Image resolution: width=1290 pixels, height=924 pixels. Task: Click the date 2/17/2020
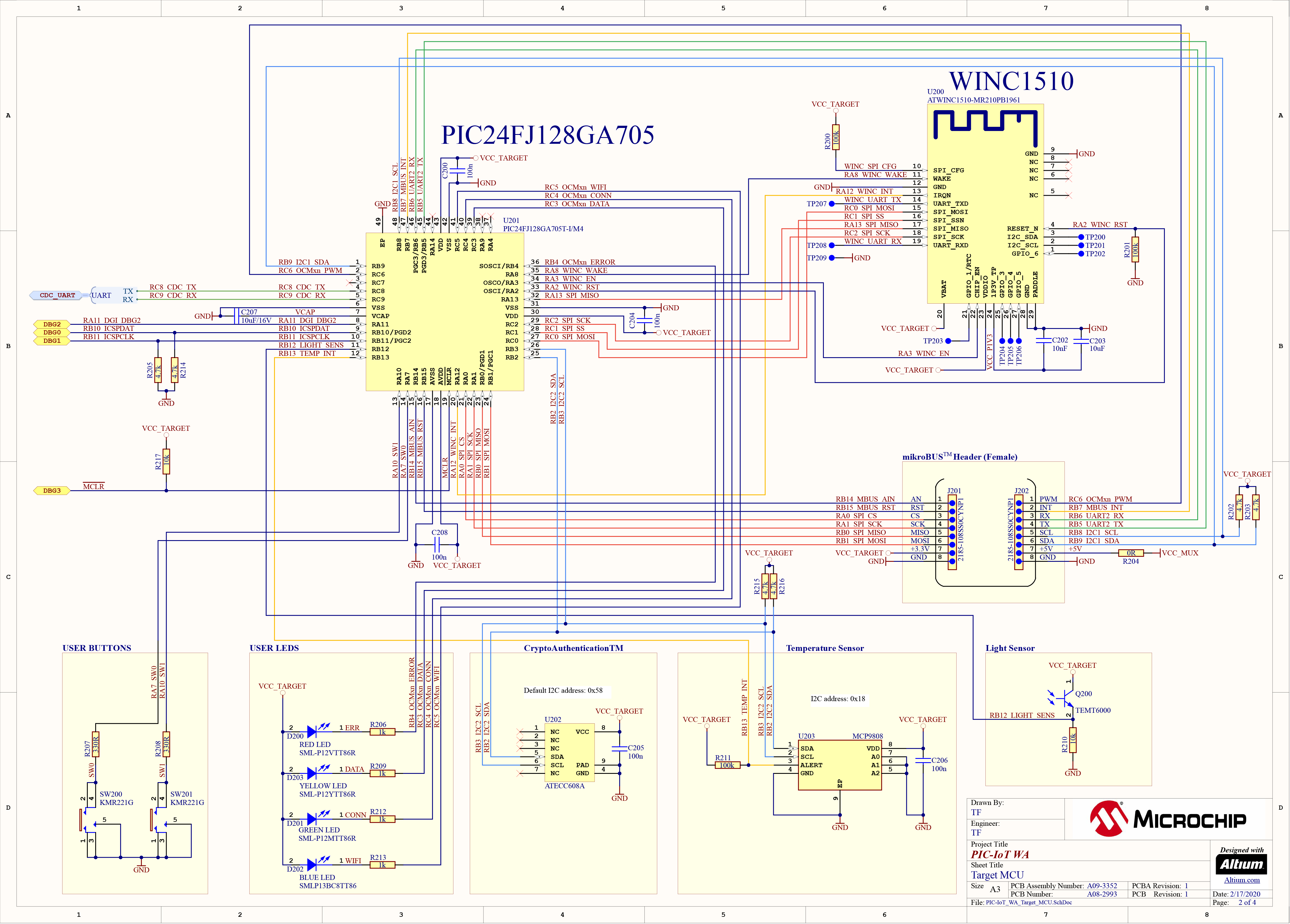1245,894
